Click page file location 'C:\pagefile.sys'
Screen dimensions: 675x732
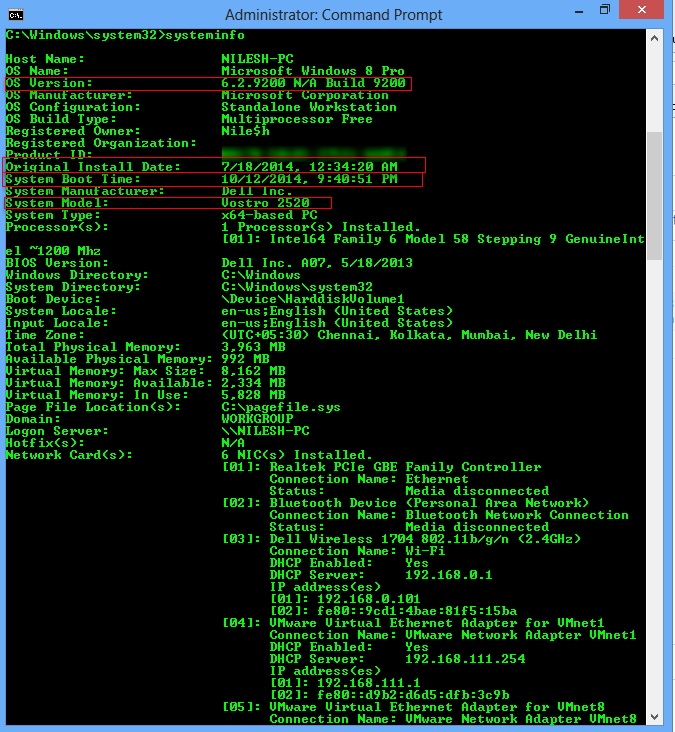pos(281,408)
